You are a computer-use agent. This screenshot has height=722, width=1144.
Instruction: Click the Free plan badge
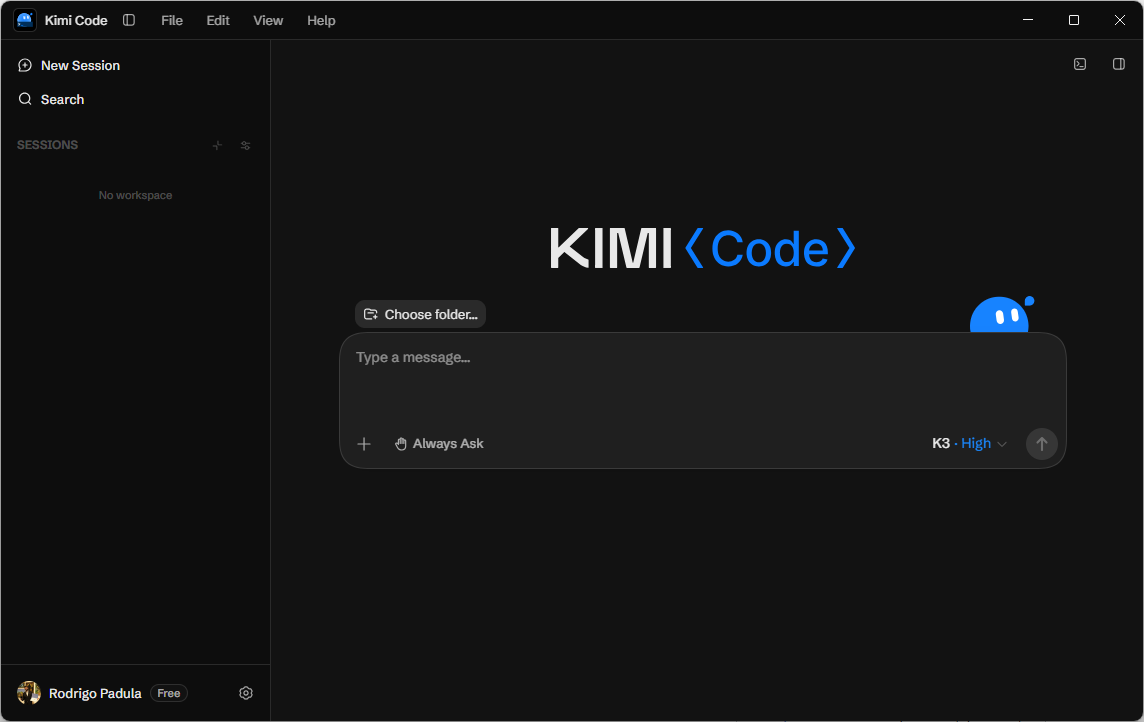coord(169,694)
